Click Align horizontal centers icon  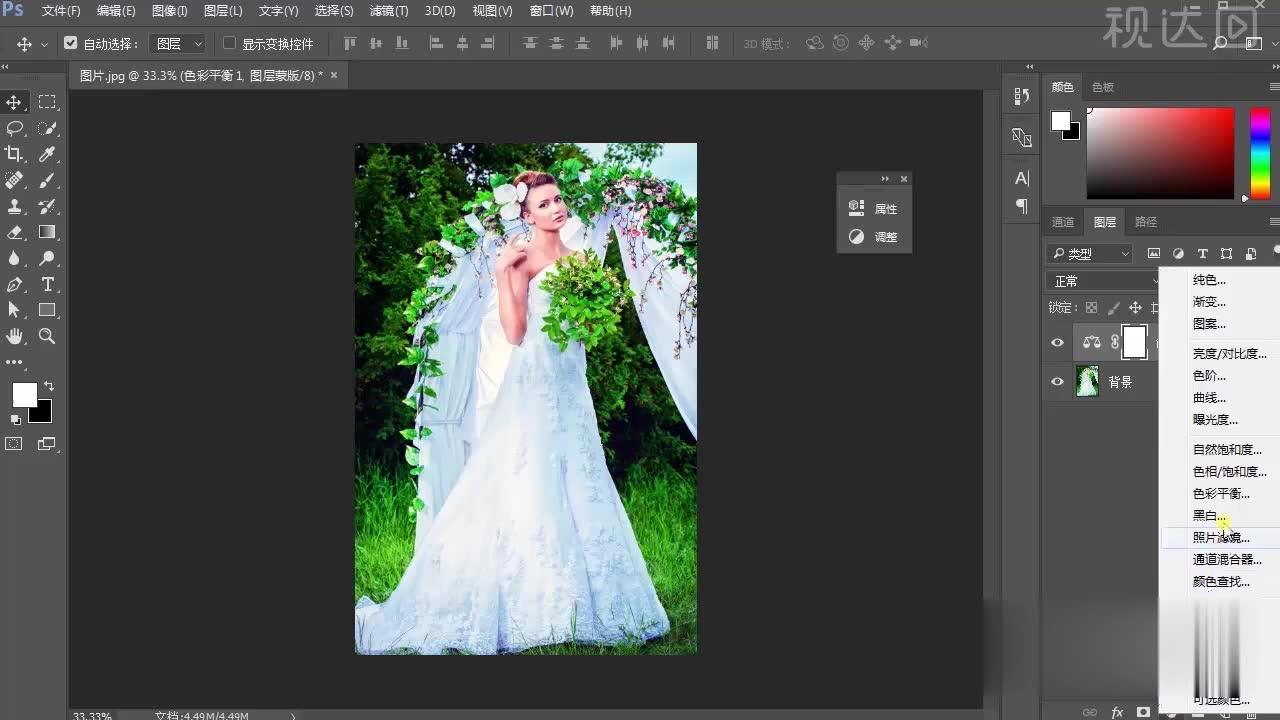pos(462,44)
